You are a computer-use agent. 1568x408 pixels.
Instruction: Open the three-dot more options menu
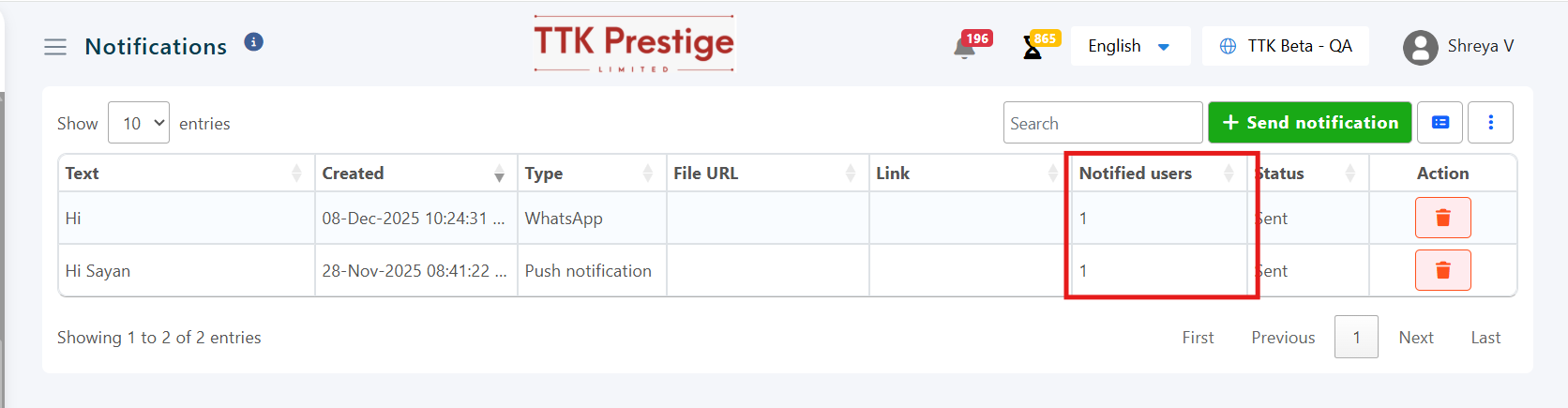pyautogui.click(x=1490, y=123)
